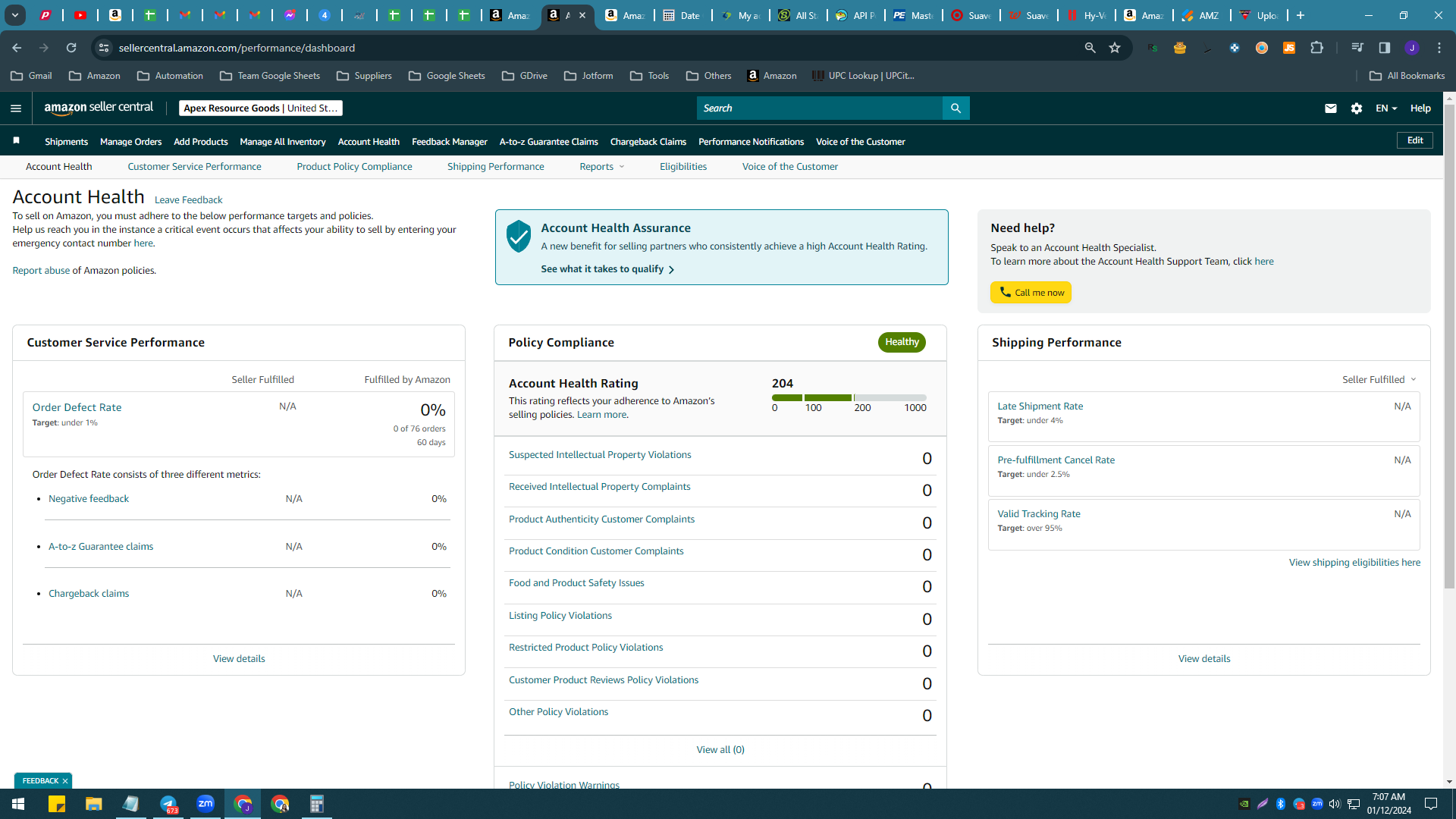Open the Seller Fulfilled dropdown in Shipping Performance
The height and width of the screenshot is (819, 1456).
pos(1379,379)
